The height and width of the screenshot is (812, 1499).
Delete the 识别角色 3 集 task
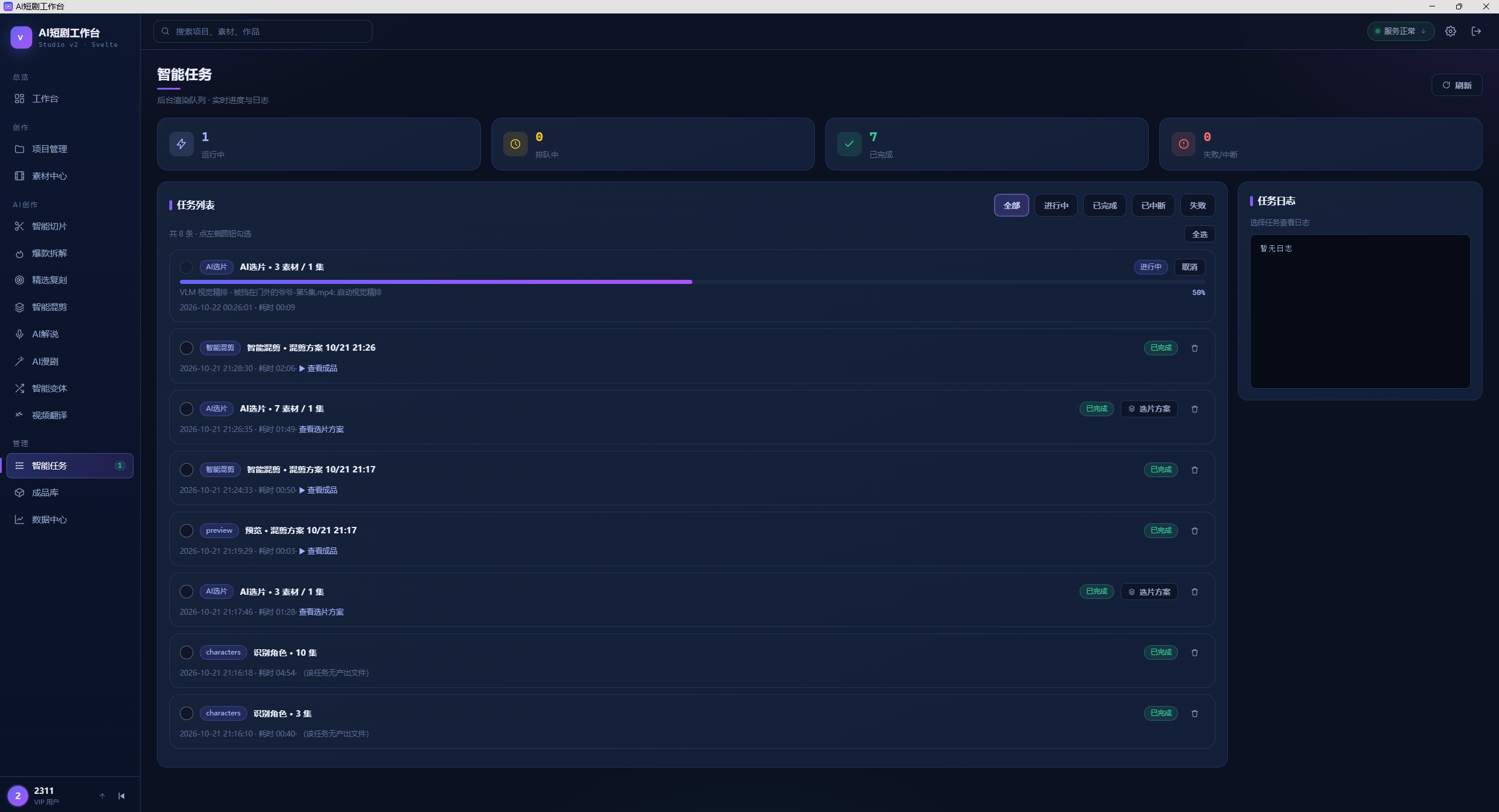pyautogui.click(x=1194, y=714)
